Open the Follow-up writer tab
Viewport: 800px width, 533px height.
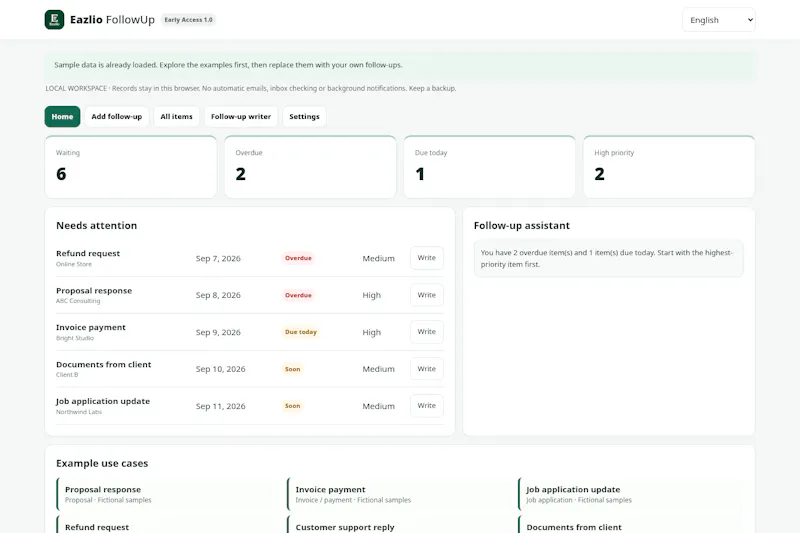coord(241,116)
